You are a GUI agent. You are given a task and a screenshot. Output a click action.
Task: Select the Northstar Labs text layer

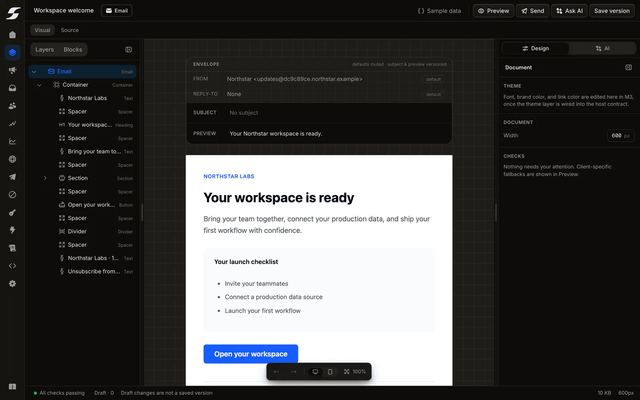pos(82,98)
